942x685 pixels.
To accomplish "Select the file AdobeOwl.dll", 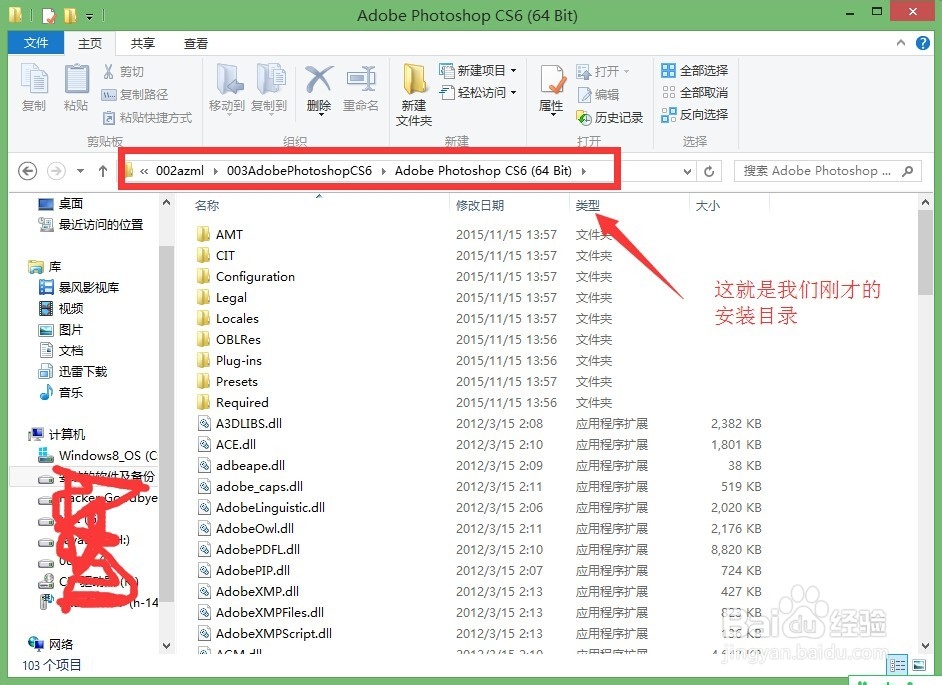I will tap(246, 529).
